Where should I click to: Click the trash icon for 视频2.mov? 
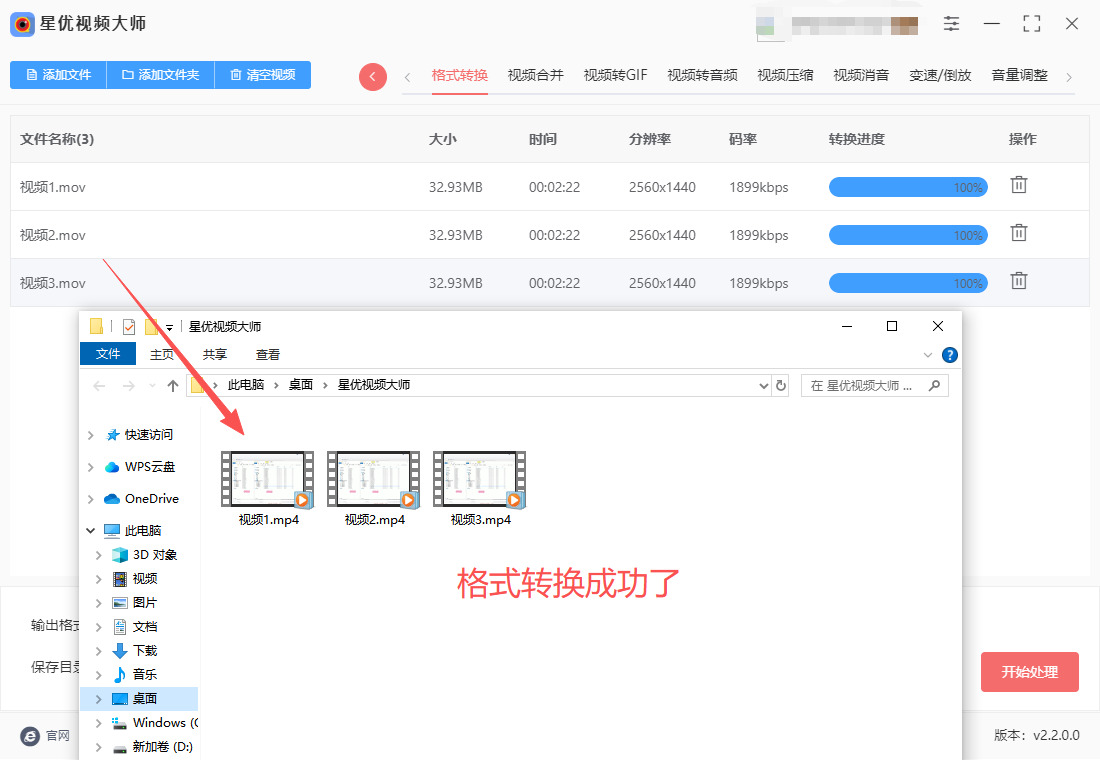point(1018,233)
